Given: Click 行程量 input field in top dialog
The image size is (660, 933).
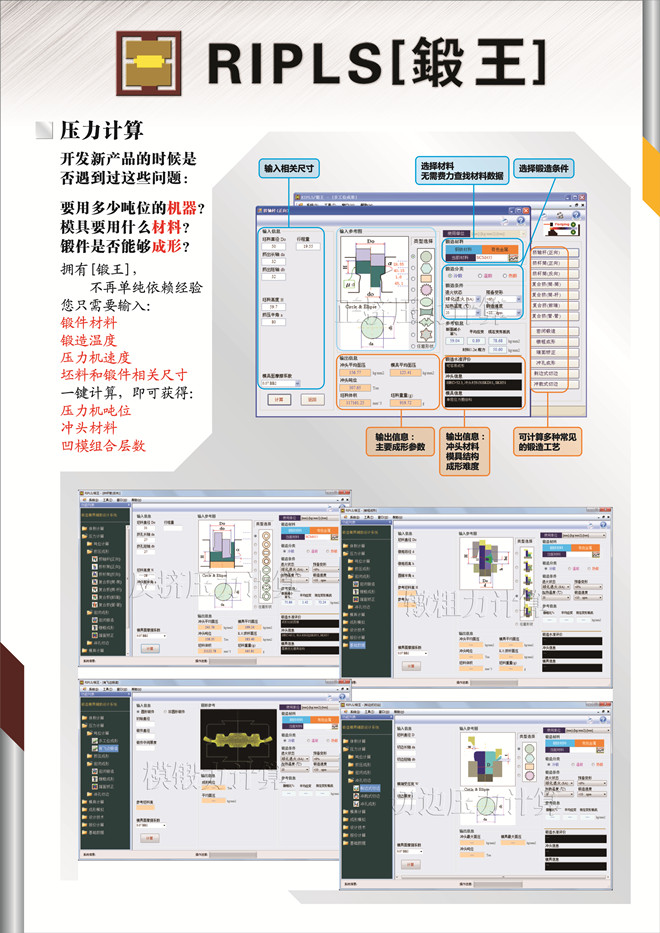Looking at the screenshot, I should [x=308, y=246].
